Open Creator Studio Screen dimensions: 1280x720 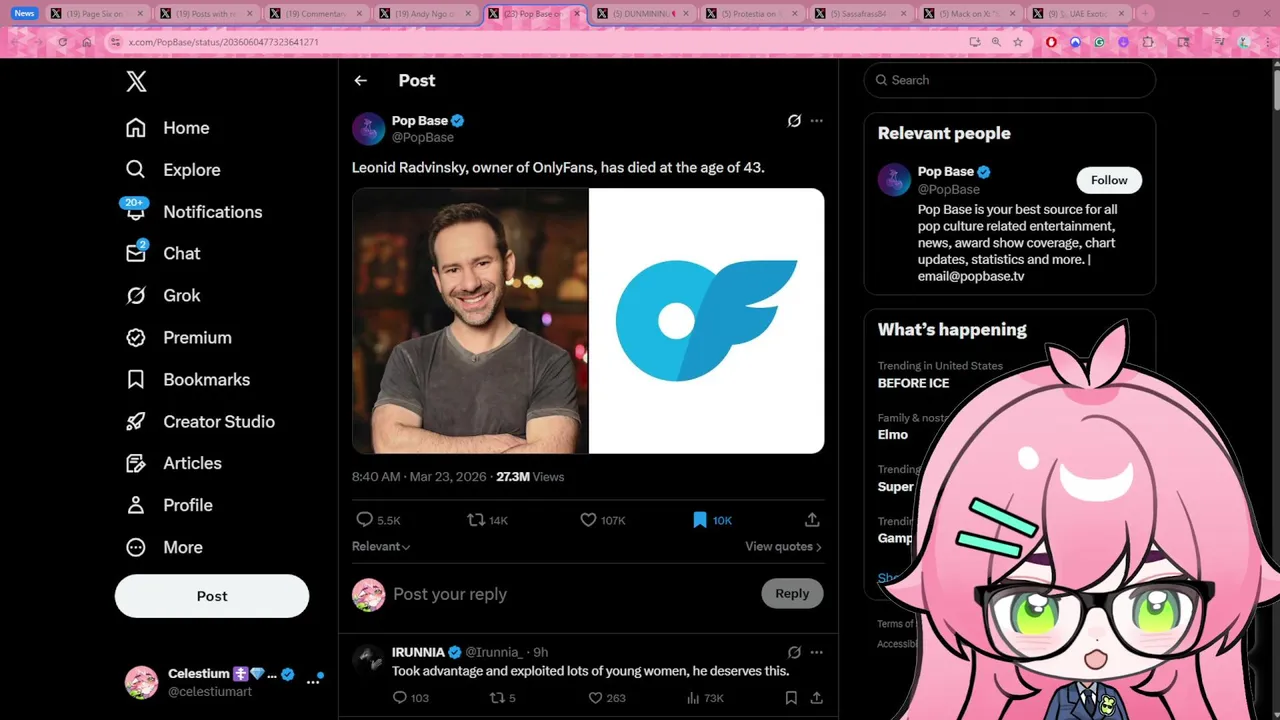coord(199,422)
